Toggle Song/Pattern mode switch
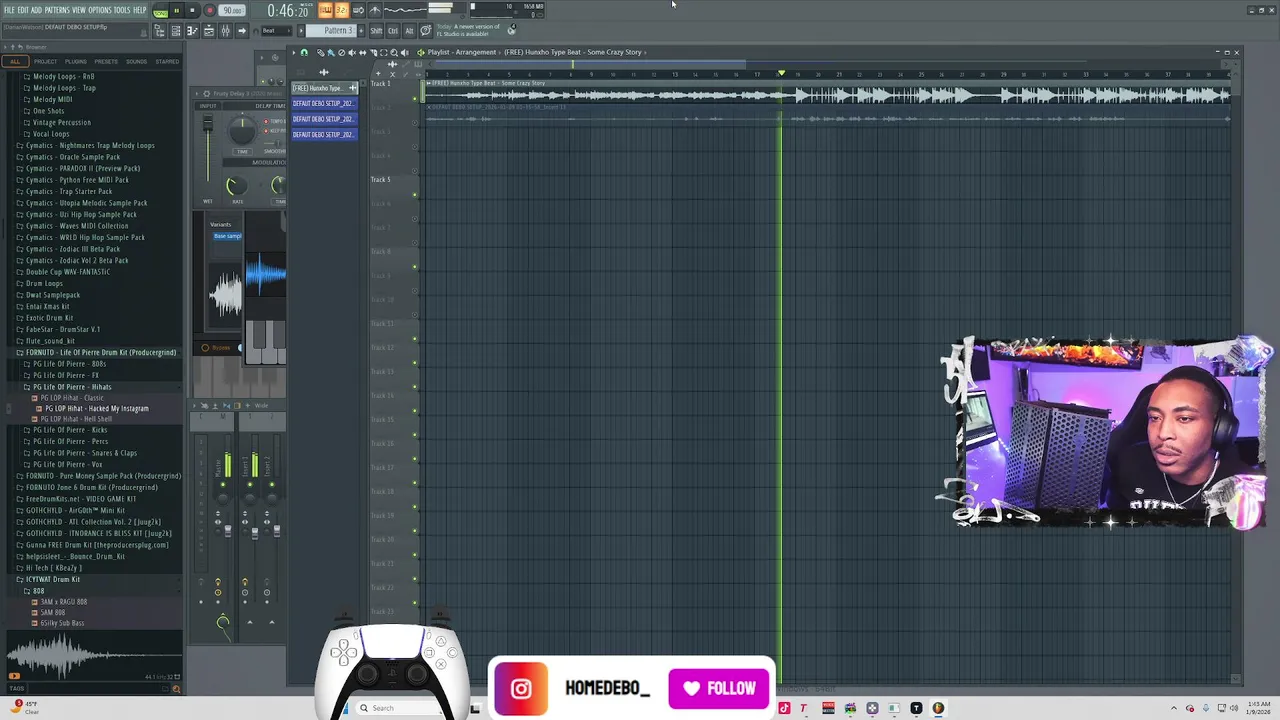Image resolution: width=1280 pixels, height=720 pixels. (x=160, y=13)
